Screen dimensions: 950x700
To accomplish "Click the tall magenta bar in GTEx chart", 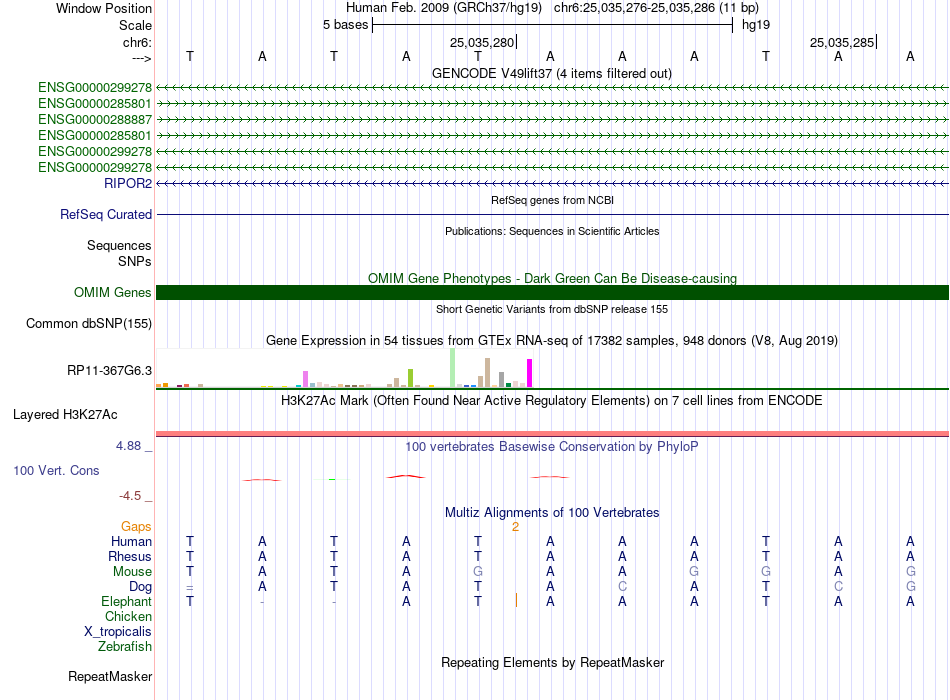I will (530, 373).
